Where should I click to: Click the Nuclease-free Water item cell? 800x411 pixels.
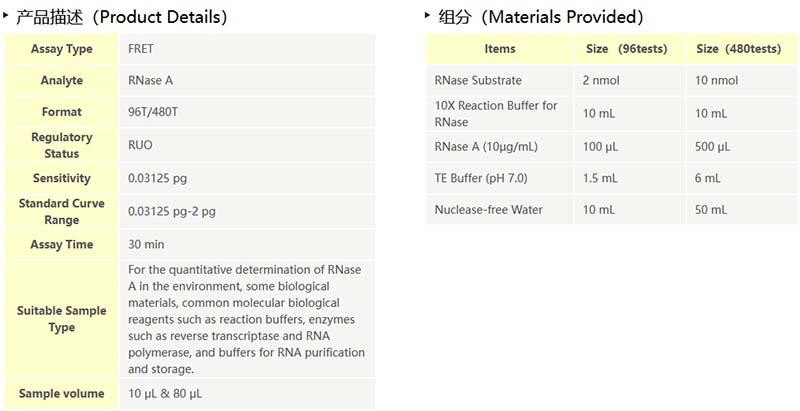click(x=486, y=209)
